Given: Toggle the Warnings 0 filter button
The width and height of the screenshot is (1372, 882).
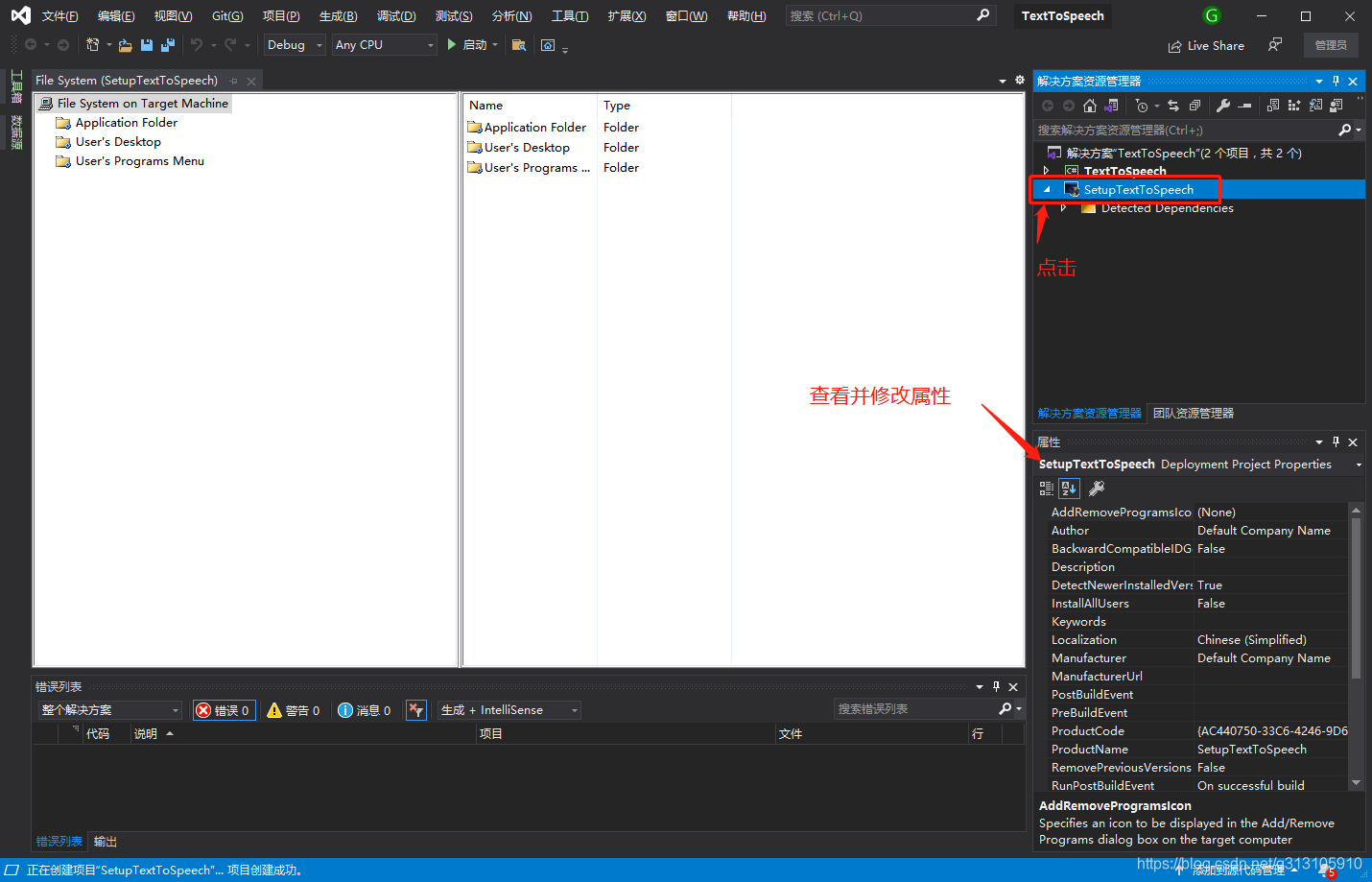Looking at the screenshot, I should click(x=294, y=710).
